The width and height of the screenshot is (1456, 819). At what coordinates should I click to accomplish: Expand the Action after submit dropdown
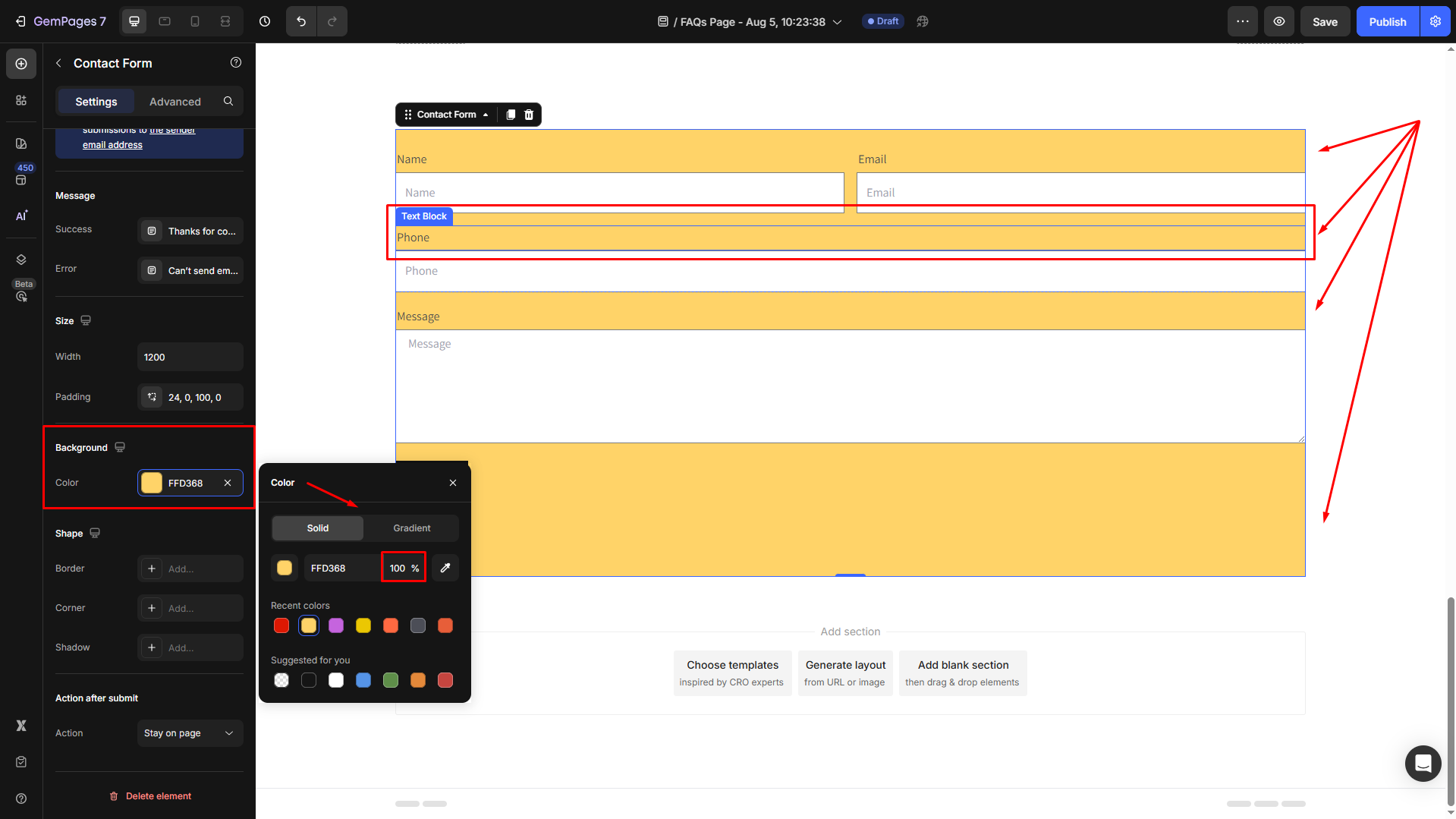(x=190, y=733)
